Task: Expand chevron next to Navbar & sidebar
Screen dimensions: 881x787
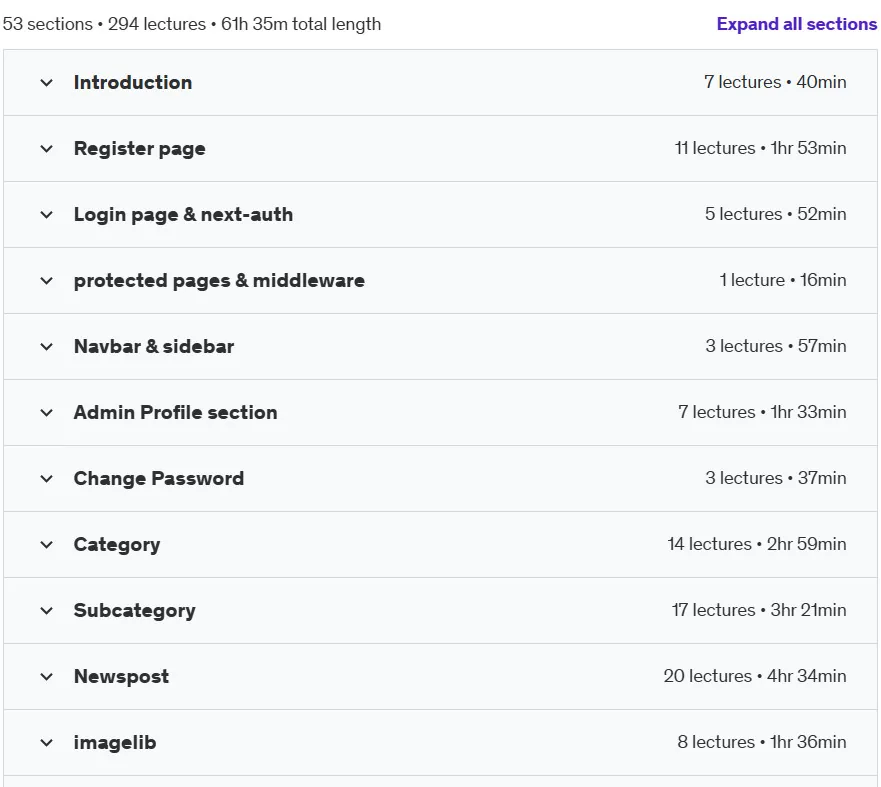Action: point(47,347)
